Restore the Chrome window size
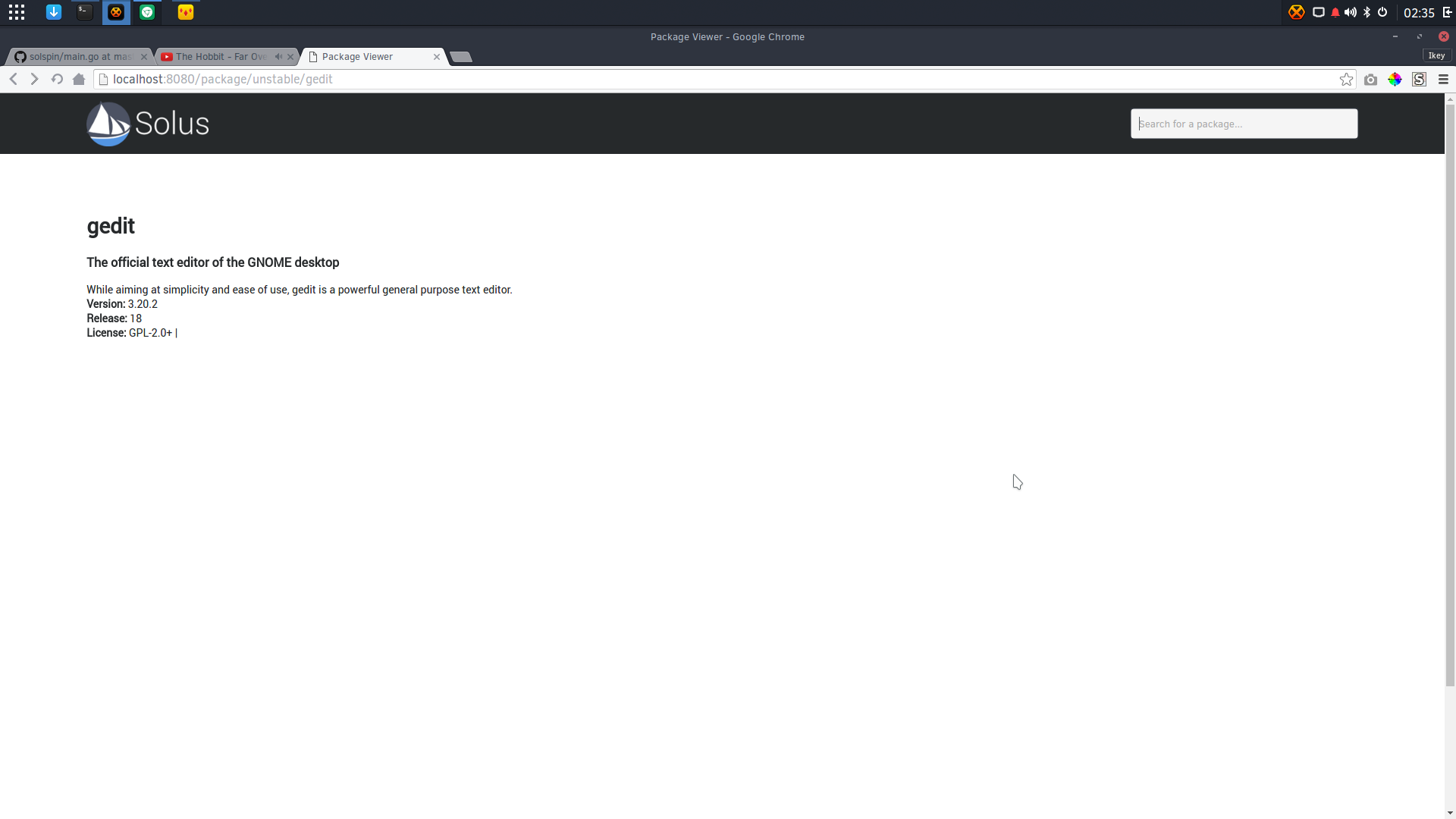 tap(1420, 36)
